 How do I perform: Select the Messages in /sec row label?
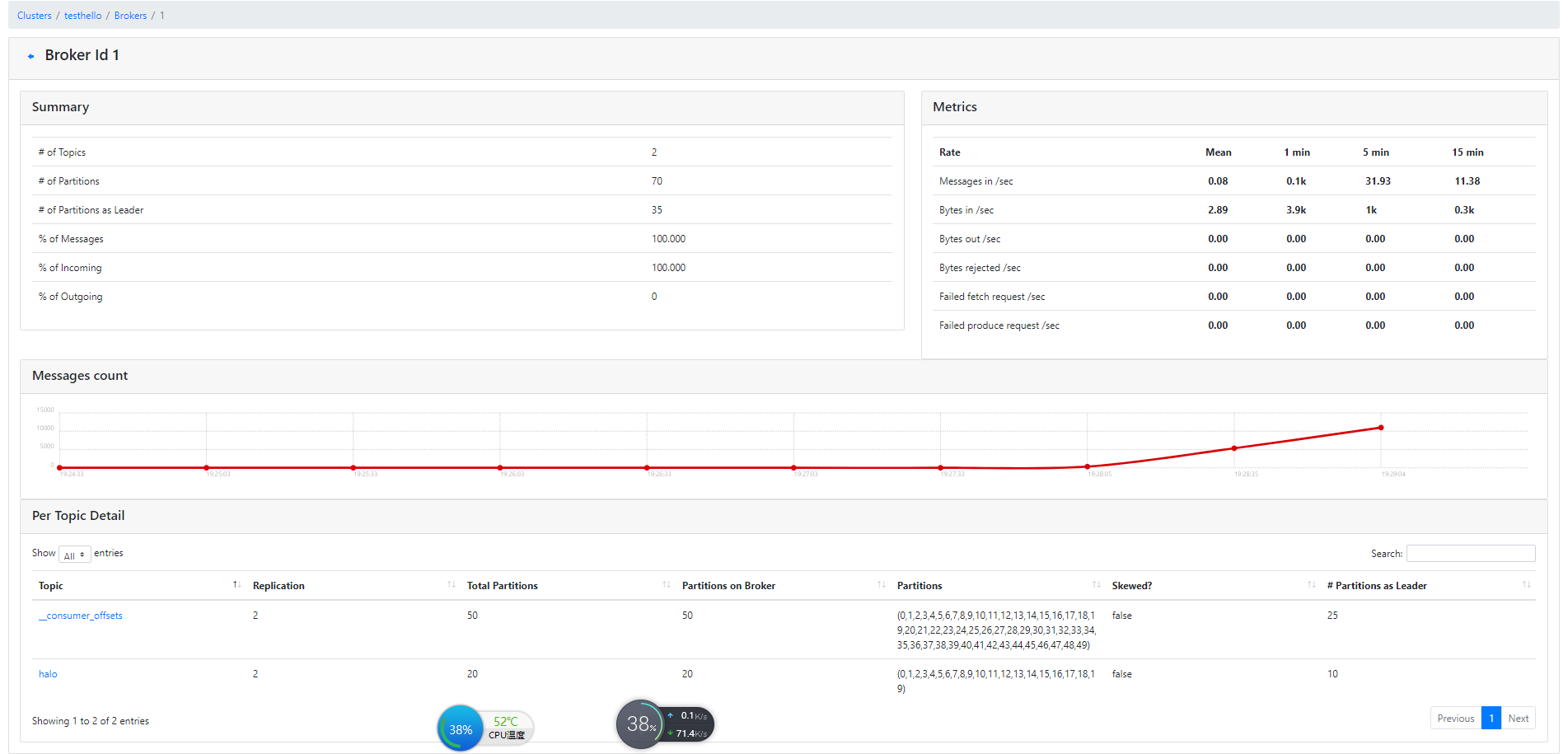click(x=976, y=181)
